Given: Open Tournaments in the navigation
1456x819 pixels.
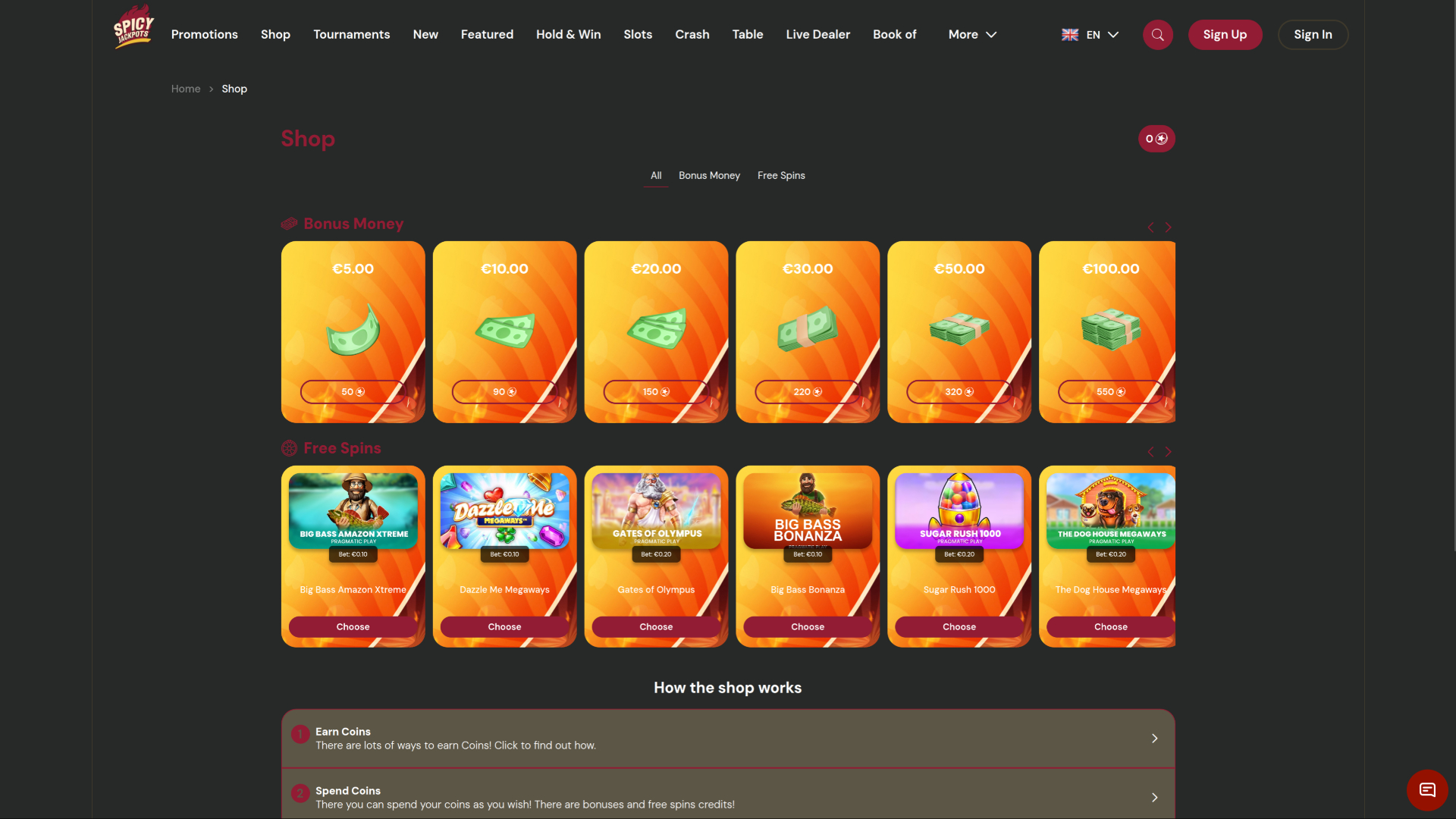Looking at the screenshot, I should [352, 35].
